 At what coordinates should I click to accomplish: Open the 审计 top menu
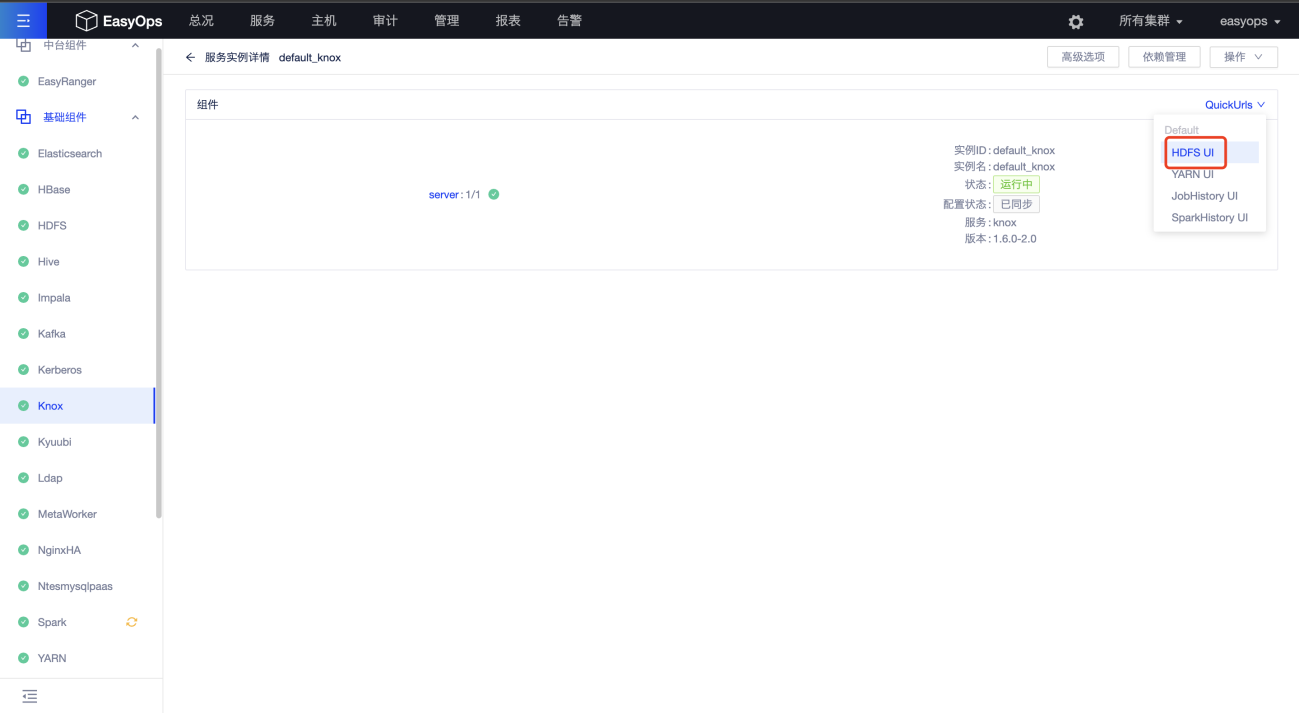tap(385, 21)
